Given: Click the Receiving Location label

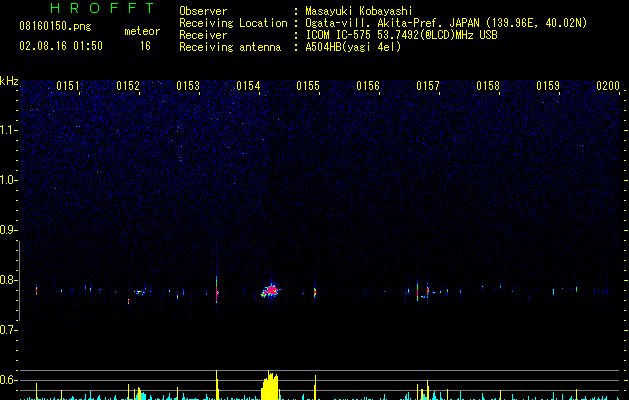Looking at the screenshot, I should point(233,23).
